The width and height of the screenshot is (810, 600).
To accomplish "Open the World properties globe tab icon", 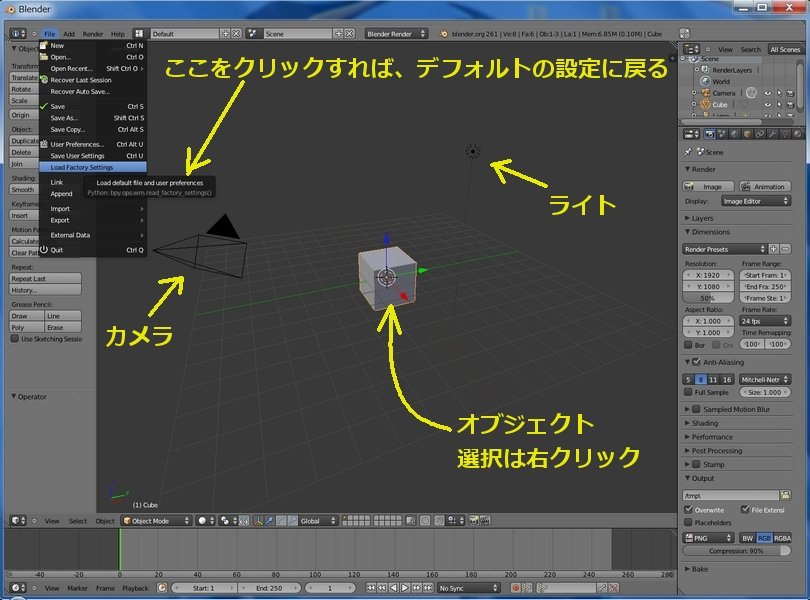I will coord(735,134).
